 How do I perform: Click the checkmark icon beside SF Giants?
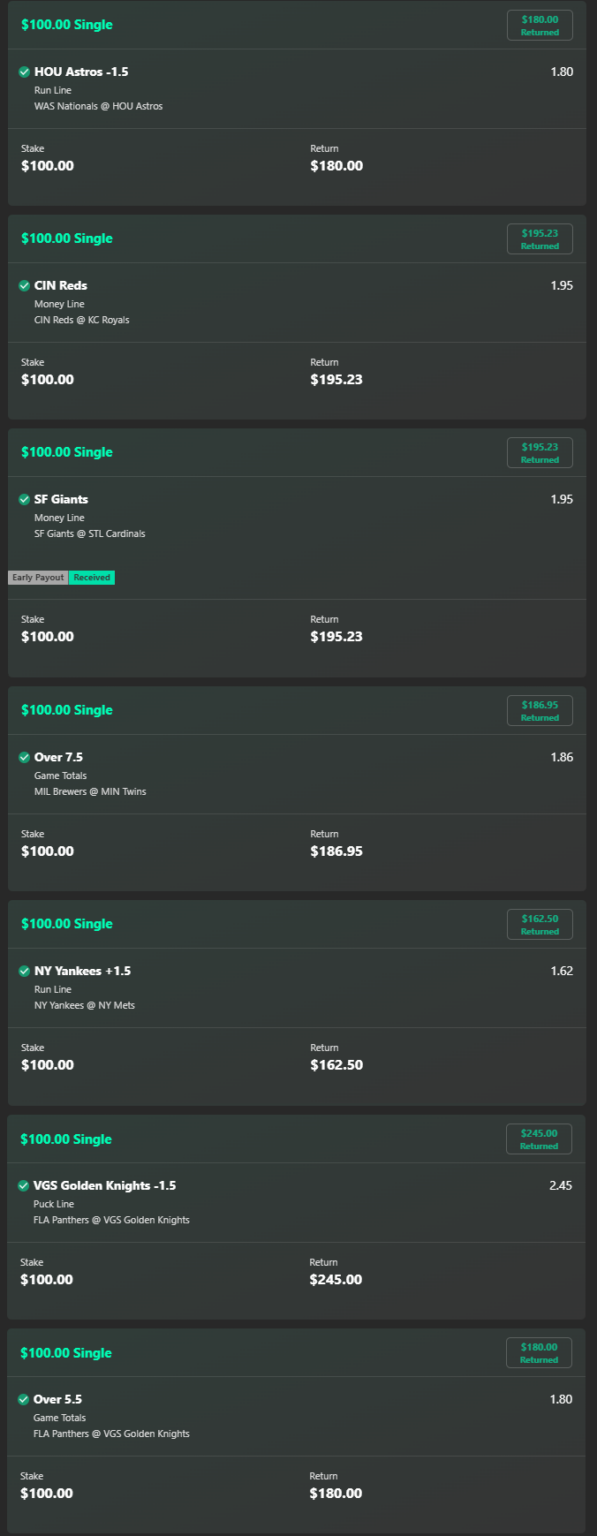click(x=22, y=499)
